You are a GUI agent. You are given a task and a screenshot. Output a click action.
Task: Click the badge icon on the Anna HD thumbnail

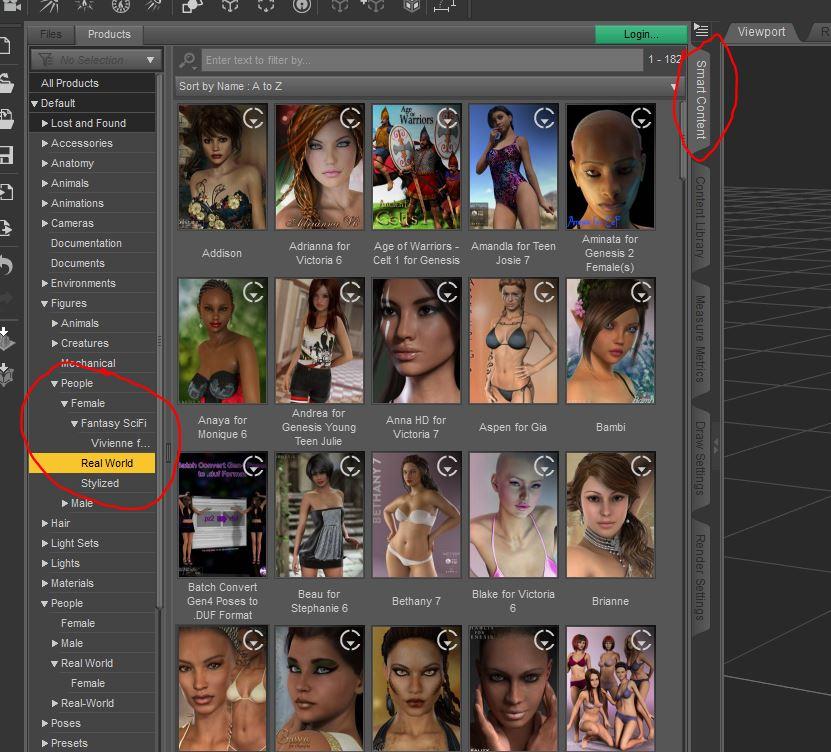tap(447, 292)
